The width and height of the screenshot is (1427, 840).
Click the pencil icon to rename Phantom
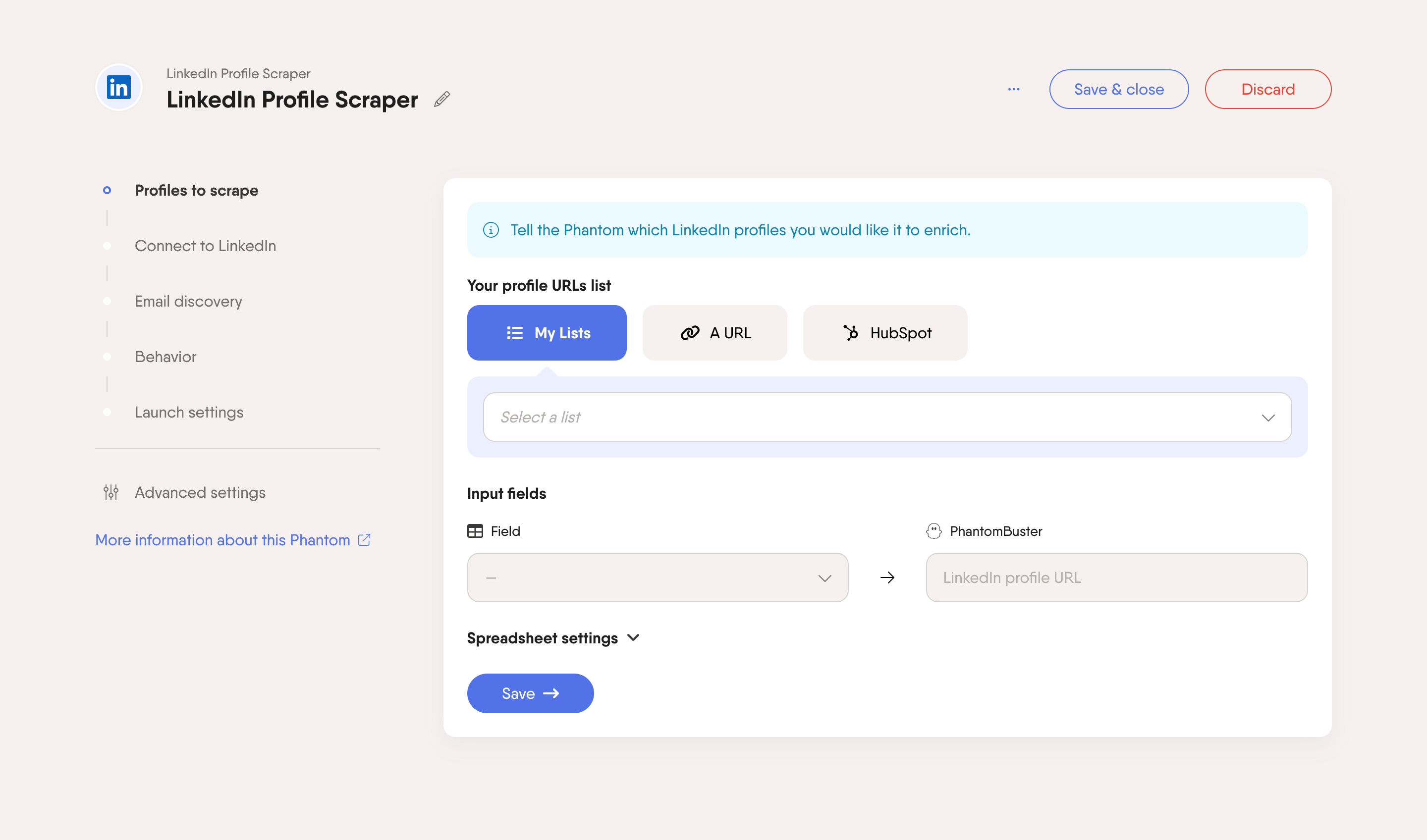point(441,100)
